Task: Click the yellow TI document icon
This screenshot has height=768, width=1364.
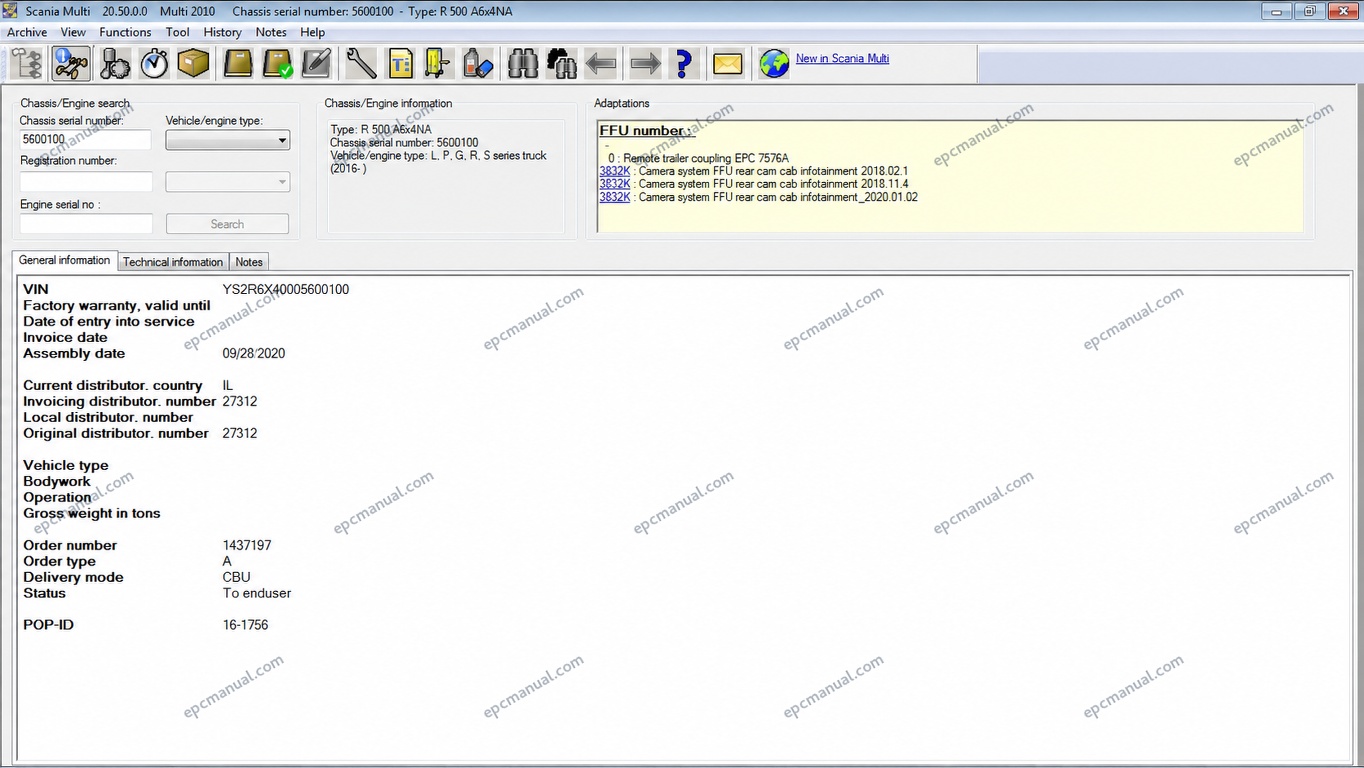Action: pos(400,64)
